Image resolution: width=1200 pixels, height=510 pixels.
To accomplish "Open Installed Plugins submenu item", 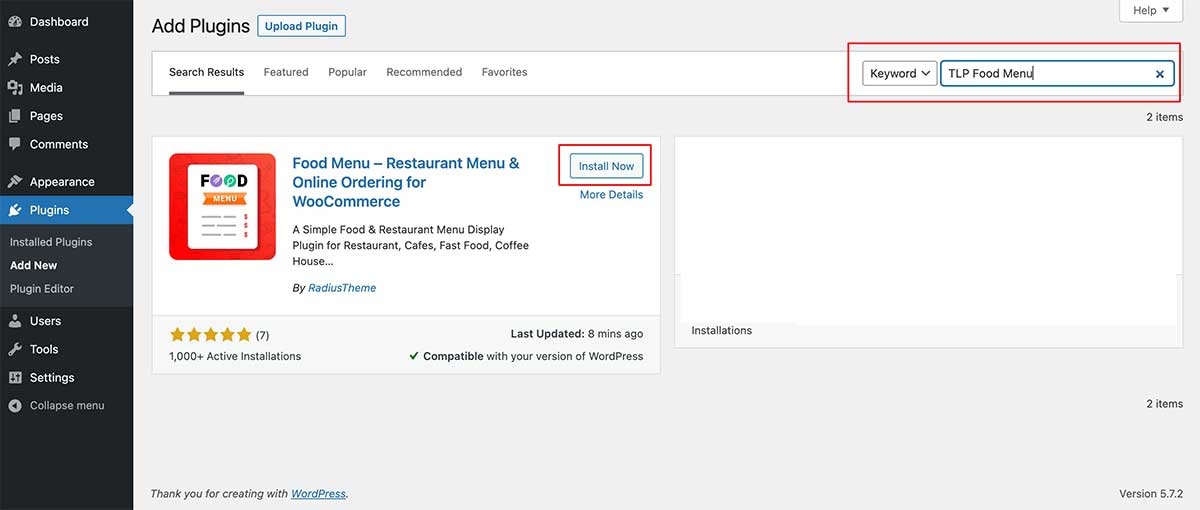I will [51, 242].
